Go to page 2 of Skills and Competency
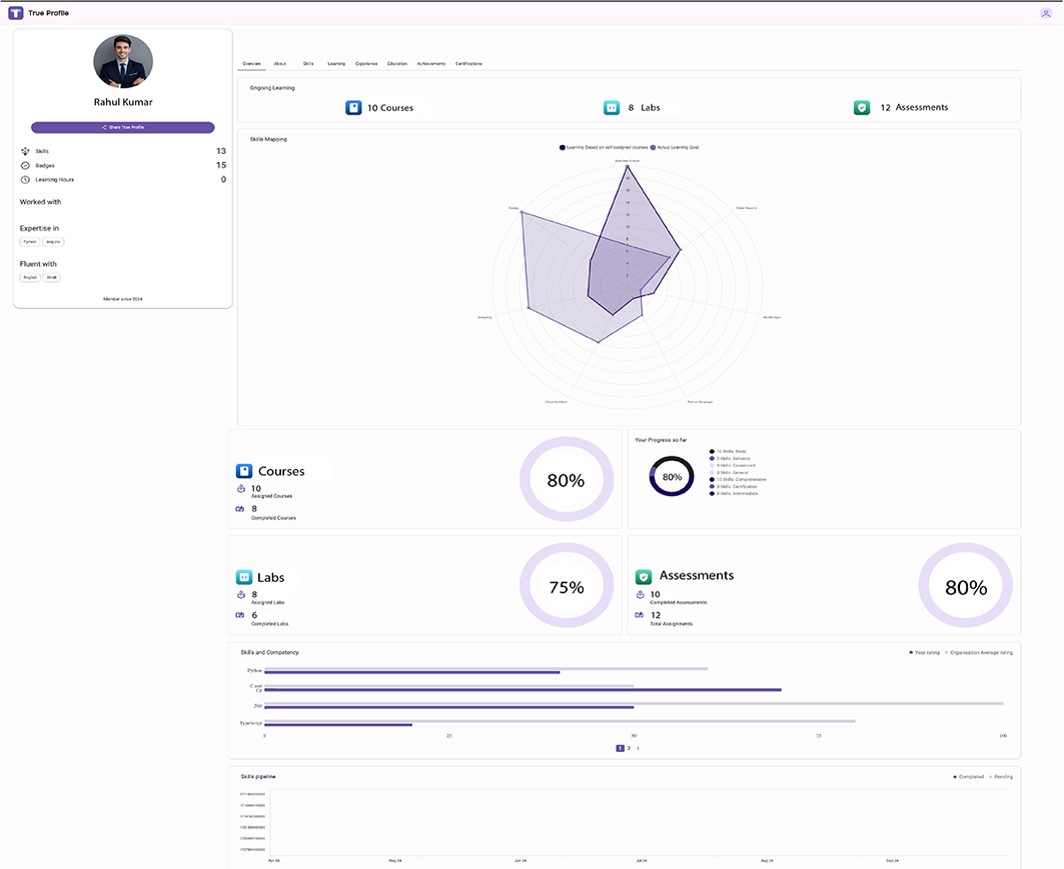1064x869 pixels. coord(629,748)
